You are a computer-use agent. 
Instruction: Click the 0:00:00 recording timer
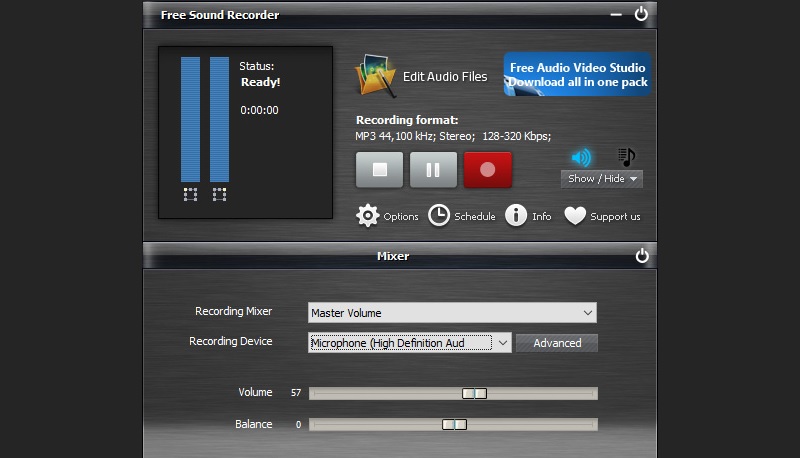click(259, 110)
